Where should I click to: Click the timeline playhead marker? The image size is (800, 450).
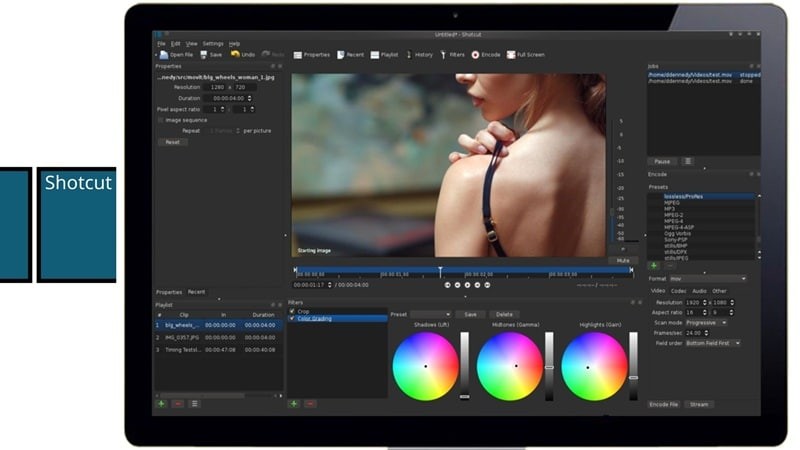pyautogui.click(x=440, y=271)
